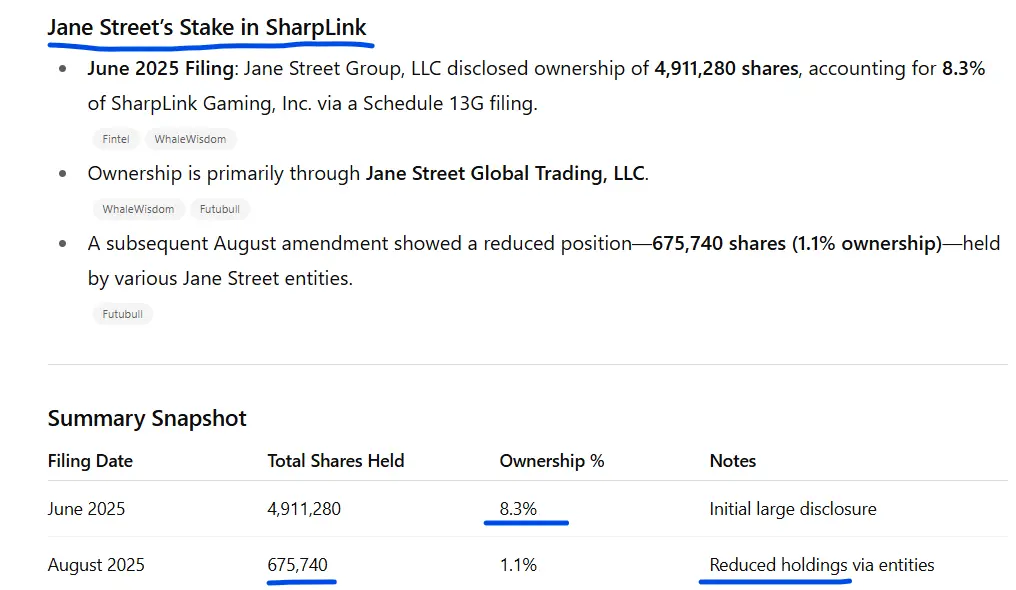Click the underlined 8.3% table cell
Screen dimensions: 1016x590
(518, 509)
